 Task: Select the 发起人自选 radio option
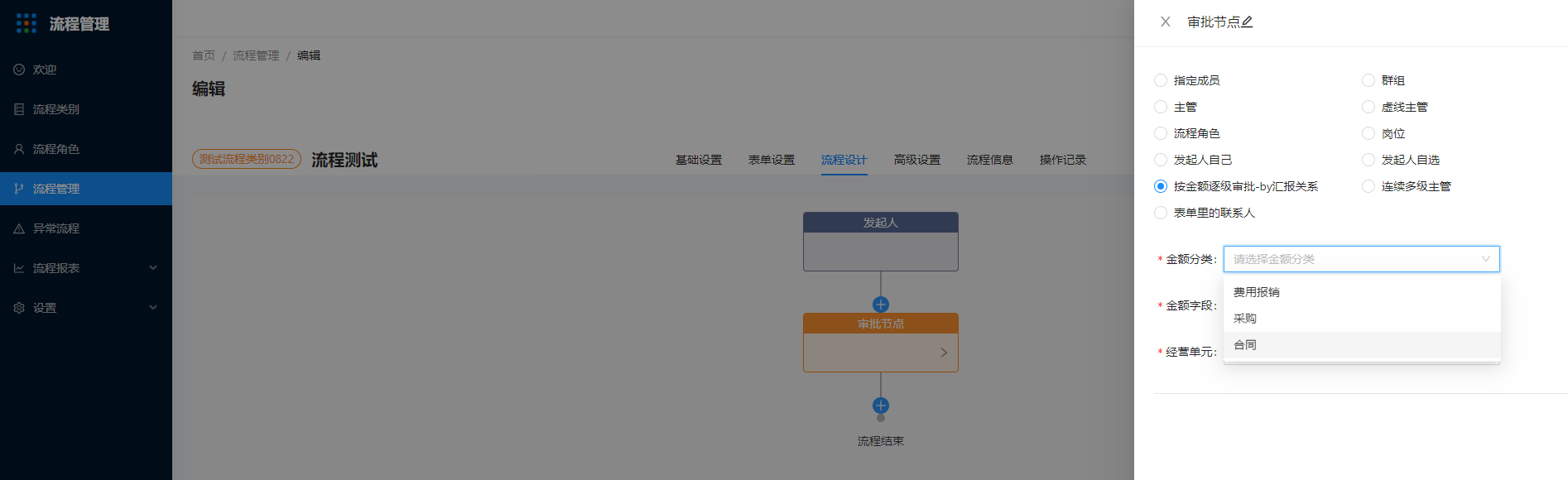click(x=1368, y=160)
